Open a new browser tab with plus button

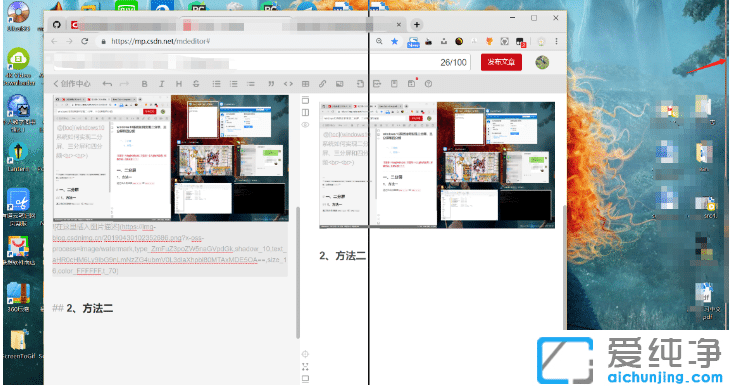[417, 24]
